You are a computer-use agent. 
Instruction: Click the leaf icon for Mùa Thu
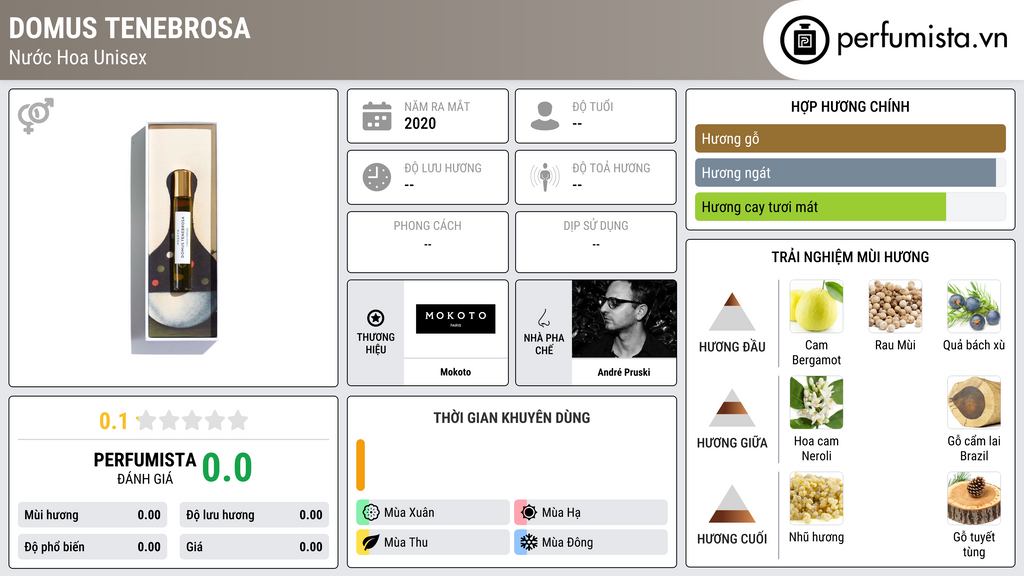[371, 542]
